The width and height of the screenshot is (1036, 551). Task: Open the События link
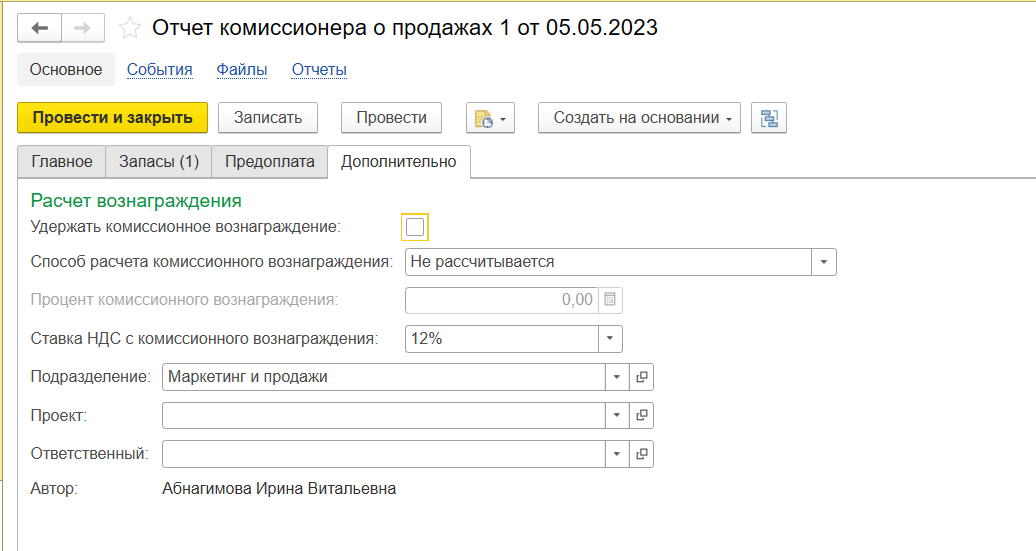click(159, 70)
